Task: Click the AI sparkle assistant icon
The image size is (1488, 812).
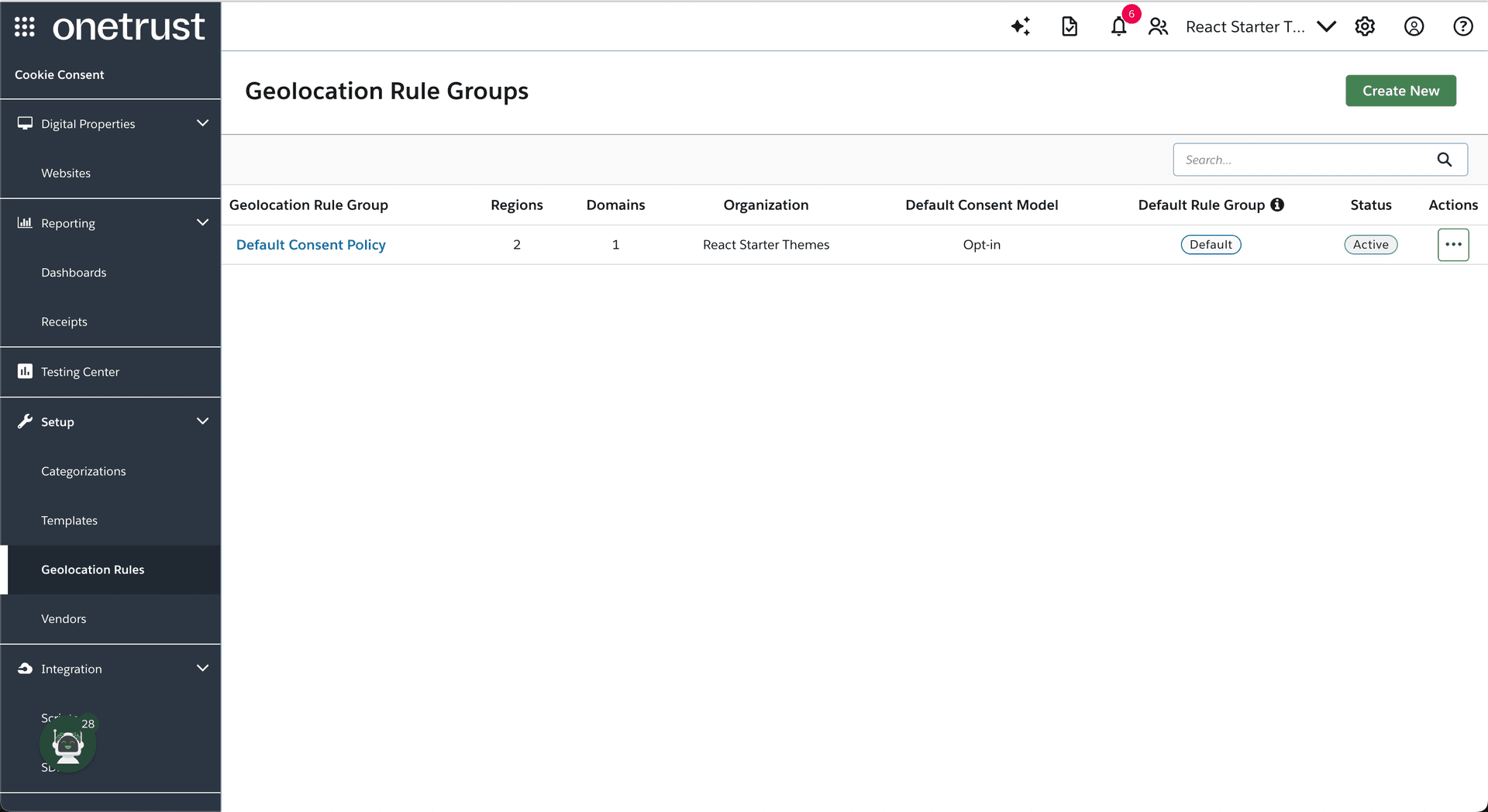Action: [1020, 27]
